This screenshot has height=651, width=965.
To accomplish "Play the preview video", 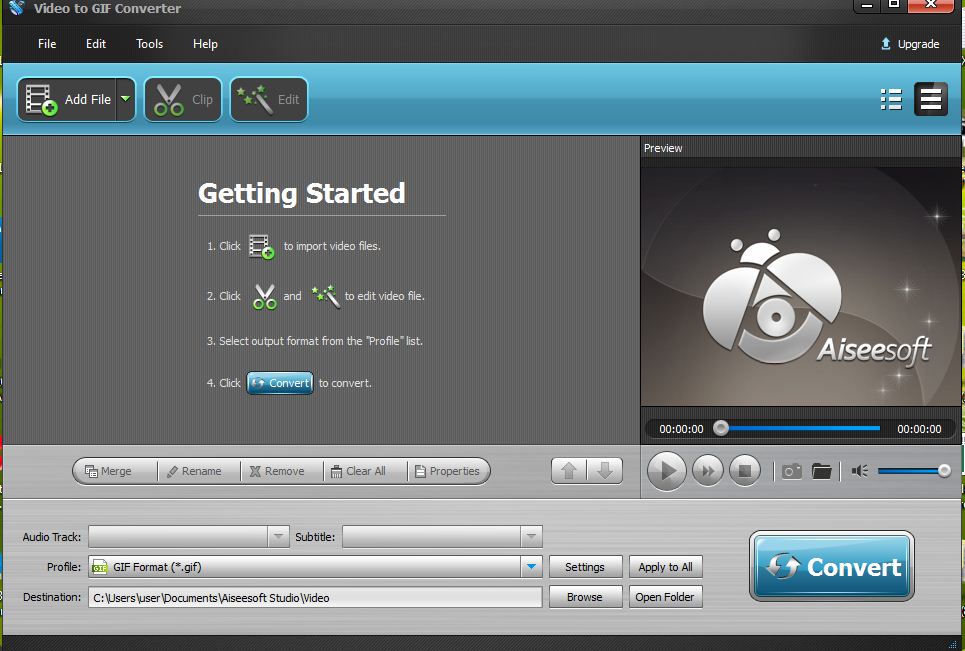I will [x=667, y=471].
